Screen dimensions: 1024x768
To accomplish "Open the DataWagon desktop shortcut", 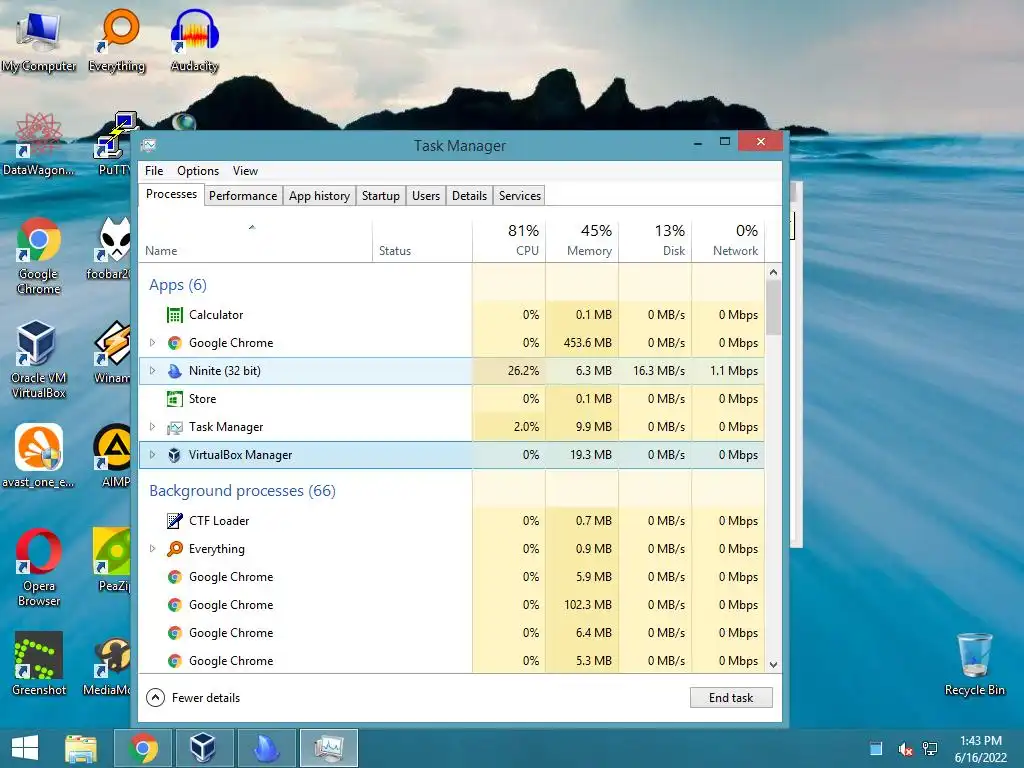I will coord(39,144).
